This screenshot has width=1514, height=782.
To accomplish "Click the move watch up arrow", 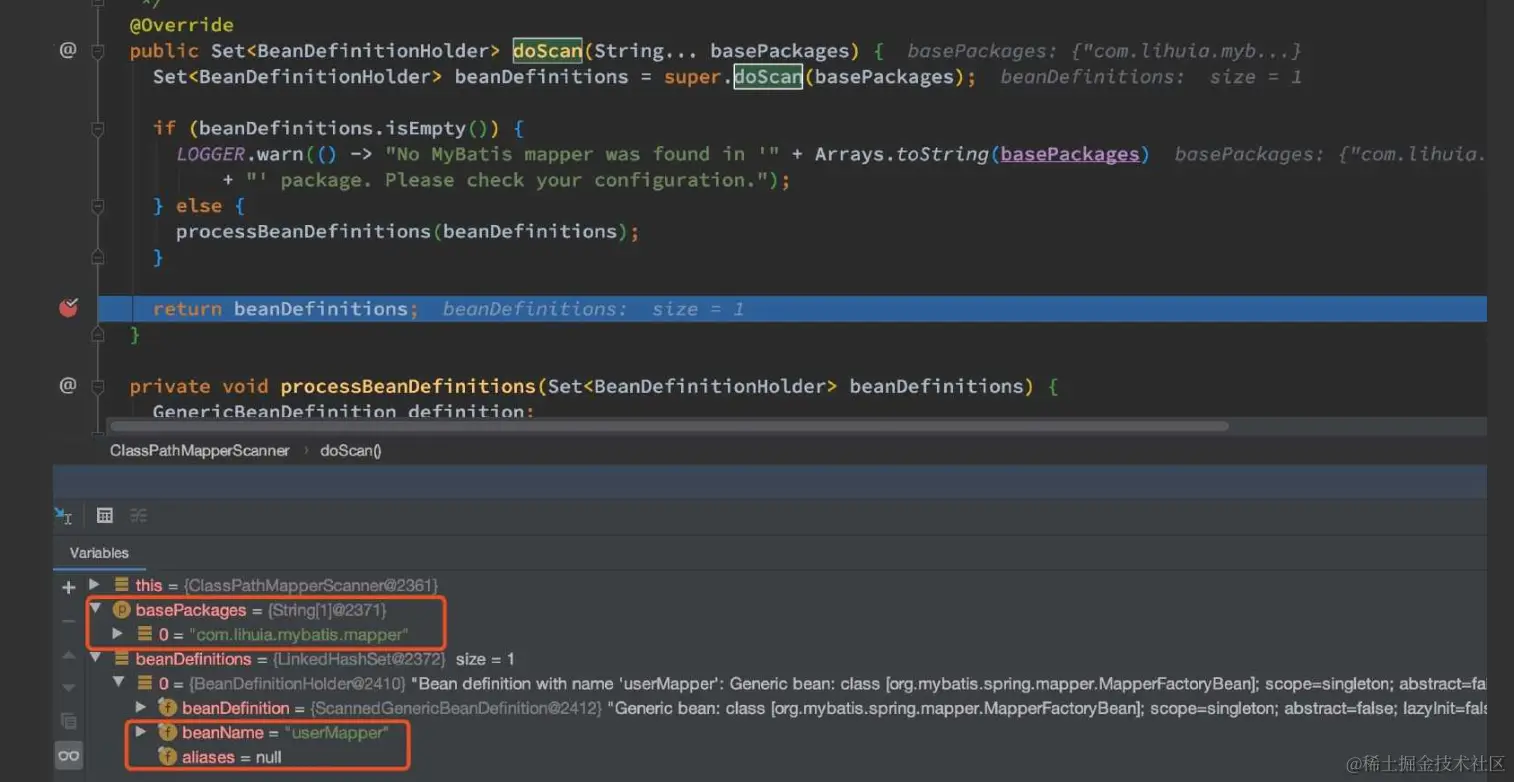I will pos(68,655).
